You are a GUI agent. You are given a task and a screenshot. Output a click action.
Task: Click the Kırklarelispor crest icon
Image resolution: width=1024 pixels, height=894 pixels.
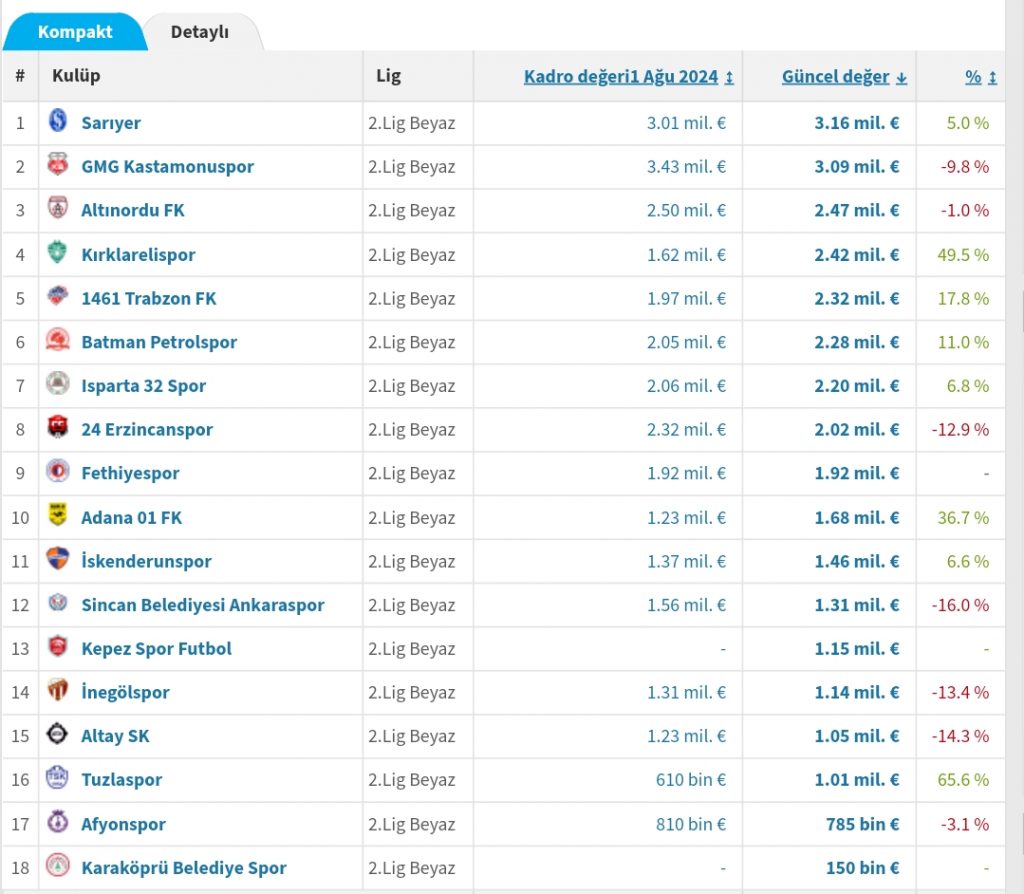tap(58, 252)
